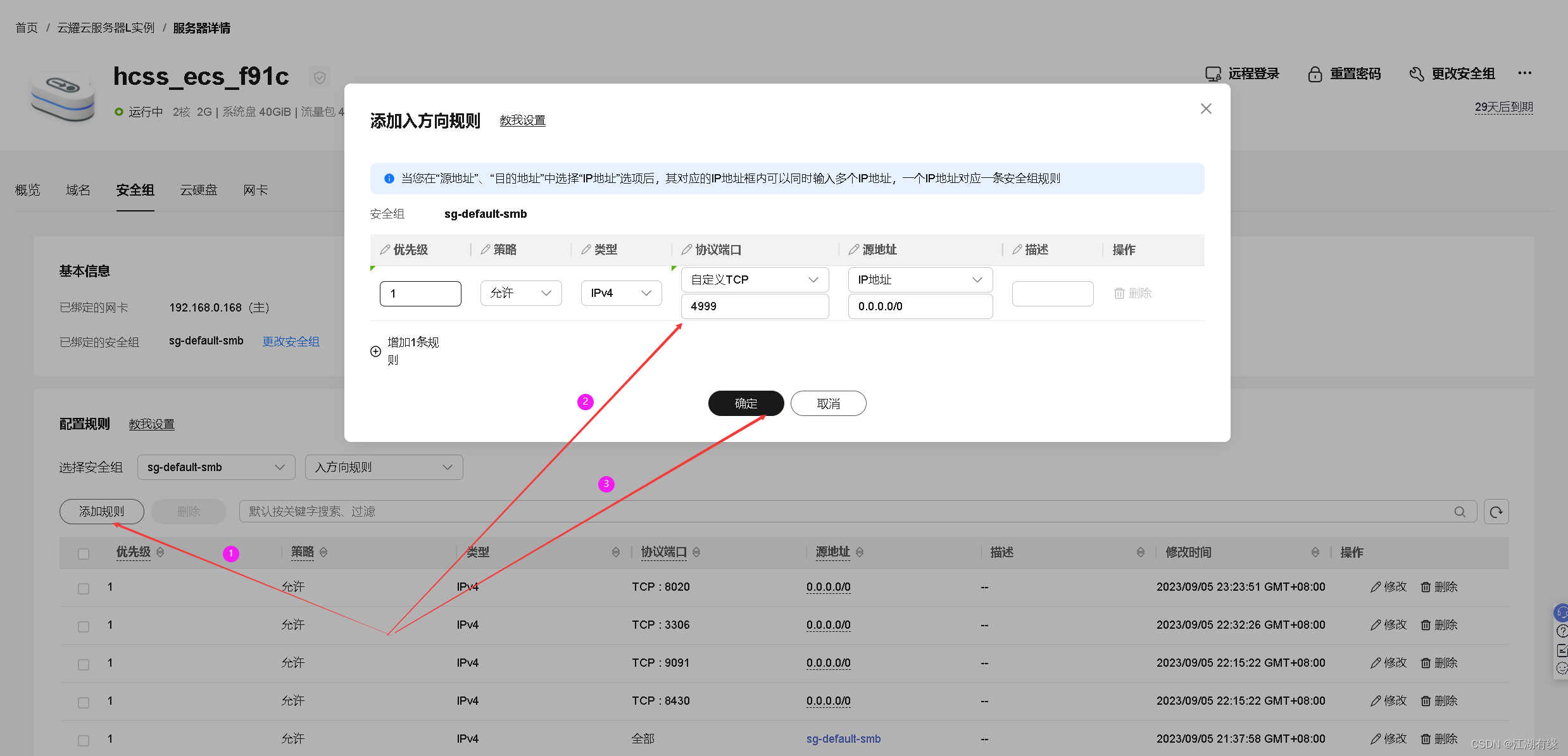Viewport: 1568px width, 756px height.
Task: Open the 教我设置 help link in the dialog
Action: 522,120
